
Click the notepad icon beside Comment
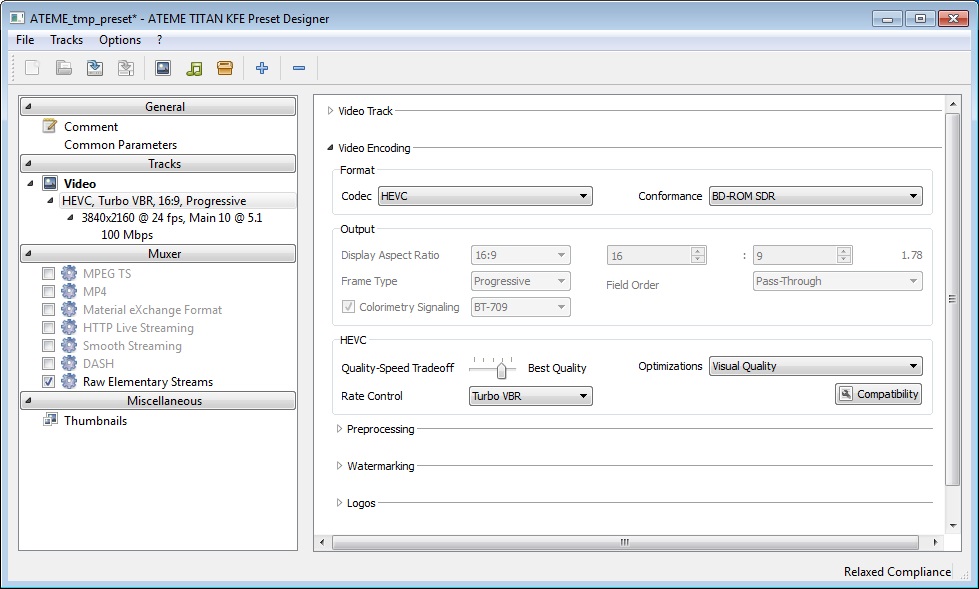49,126
